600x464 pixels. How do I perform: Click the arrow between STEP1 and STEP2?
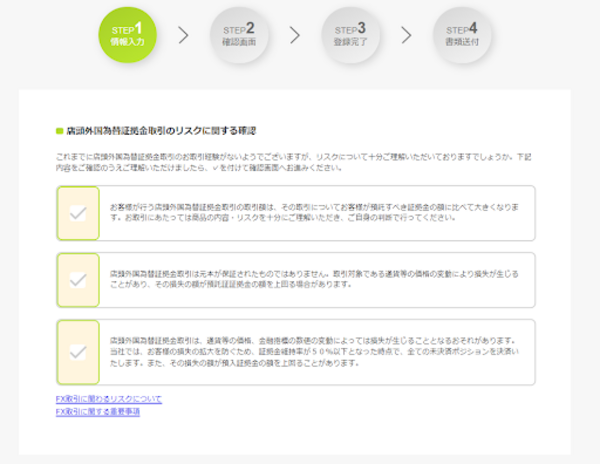click(184, 35)
